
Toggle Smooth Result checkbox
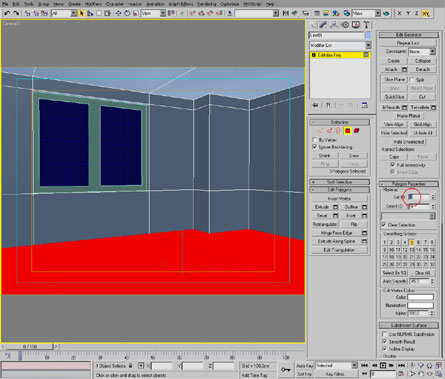point(384,342)
